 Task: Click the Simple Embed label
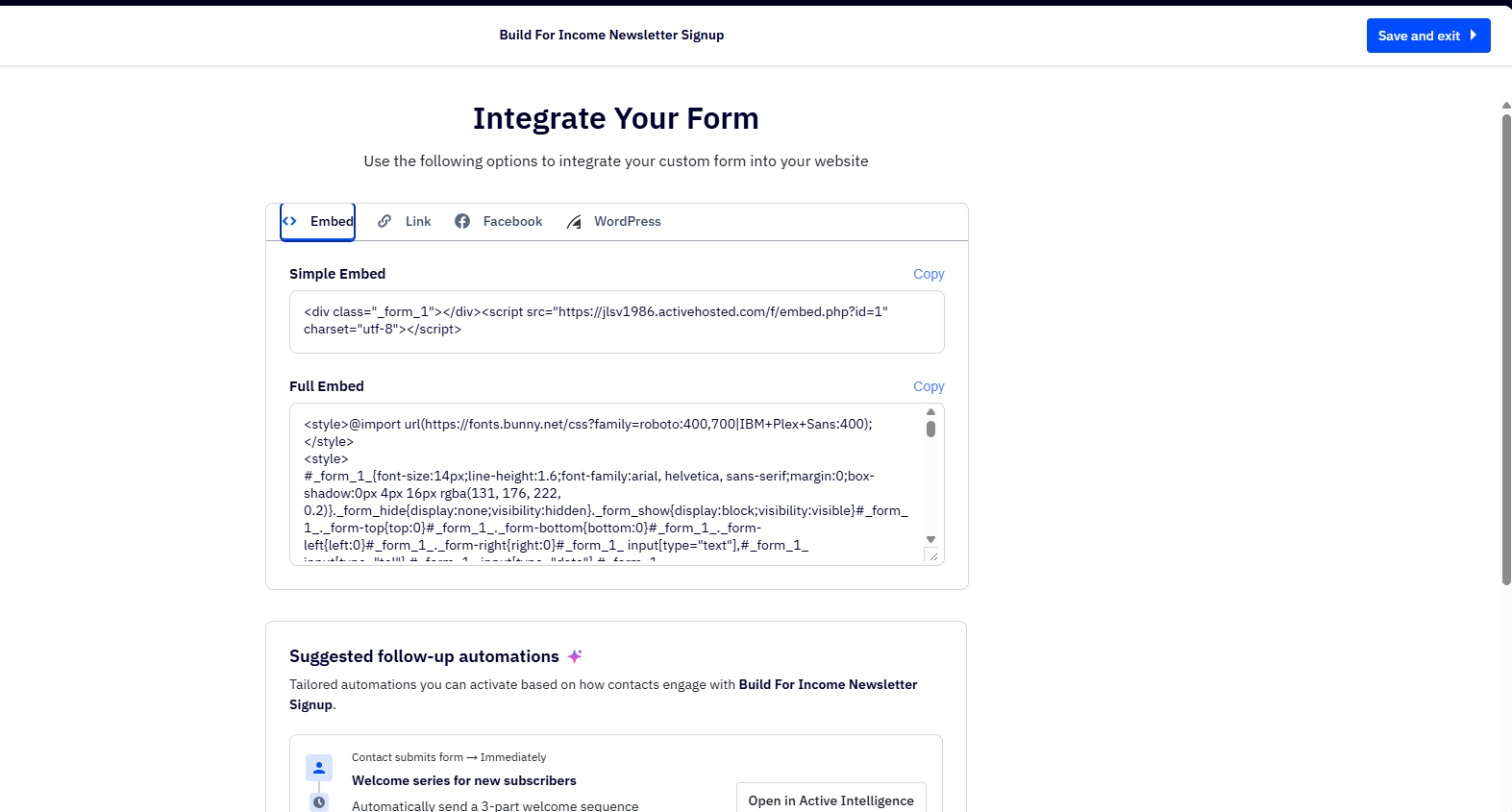[337, 274]
